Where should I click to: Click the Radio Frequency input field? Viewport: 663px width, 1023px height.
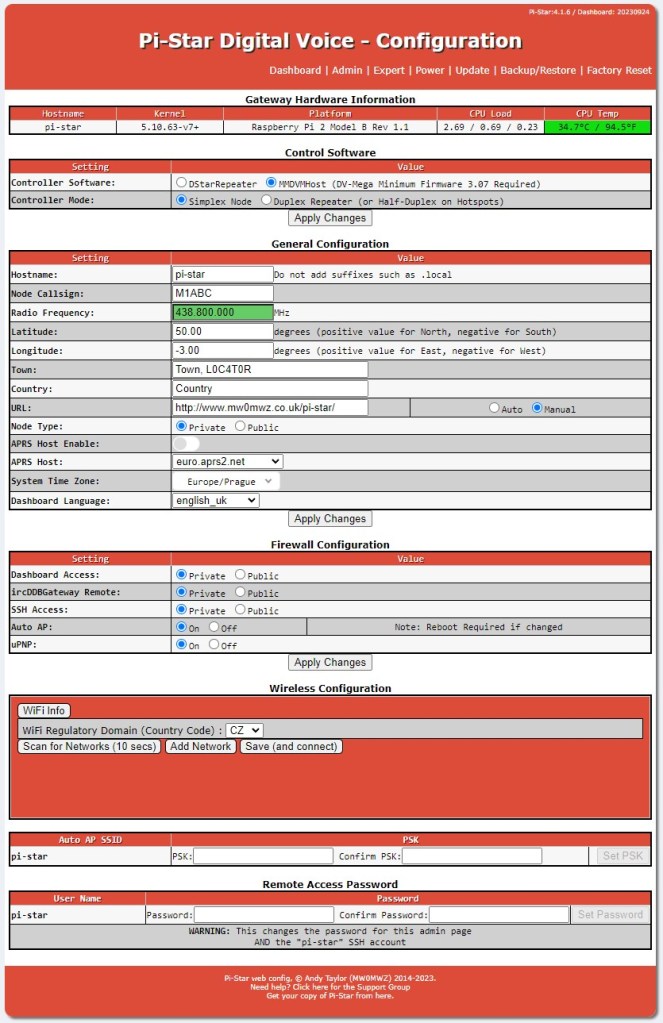[x=222, y=312]
